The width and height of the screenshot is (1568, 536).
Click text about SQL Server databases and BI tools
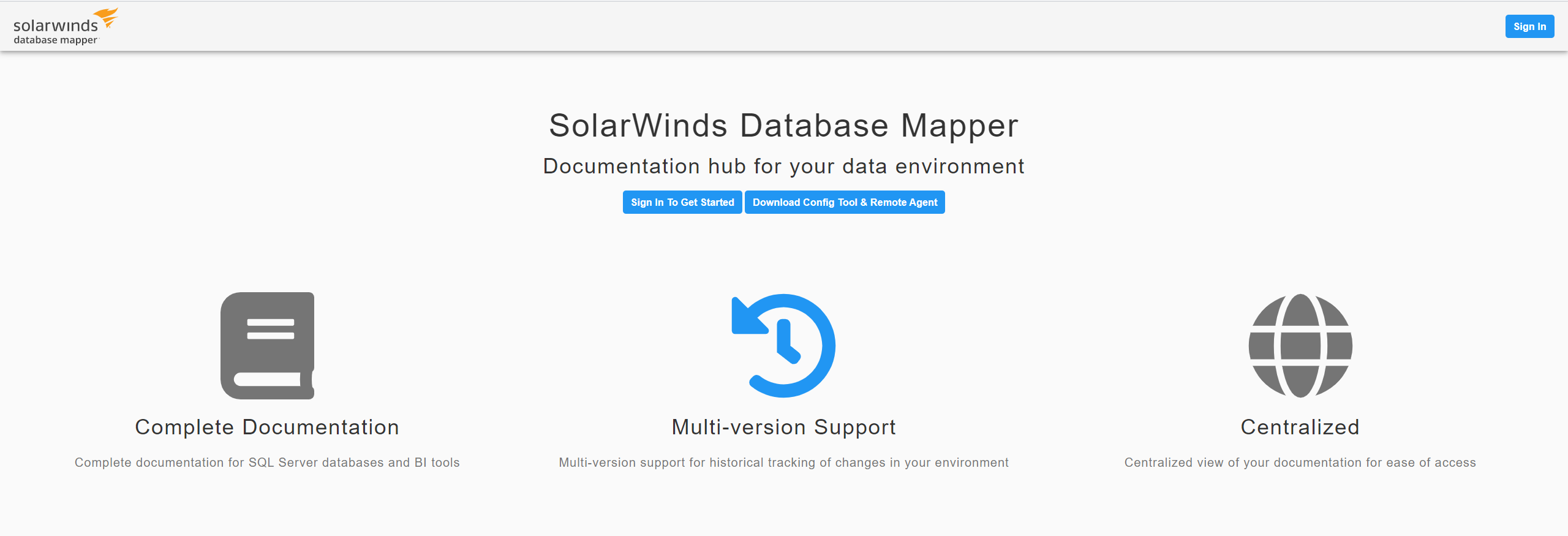point(267,462)
